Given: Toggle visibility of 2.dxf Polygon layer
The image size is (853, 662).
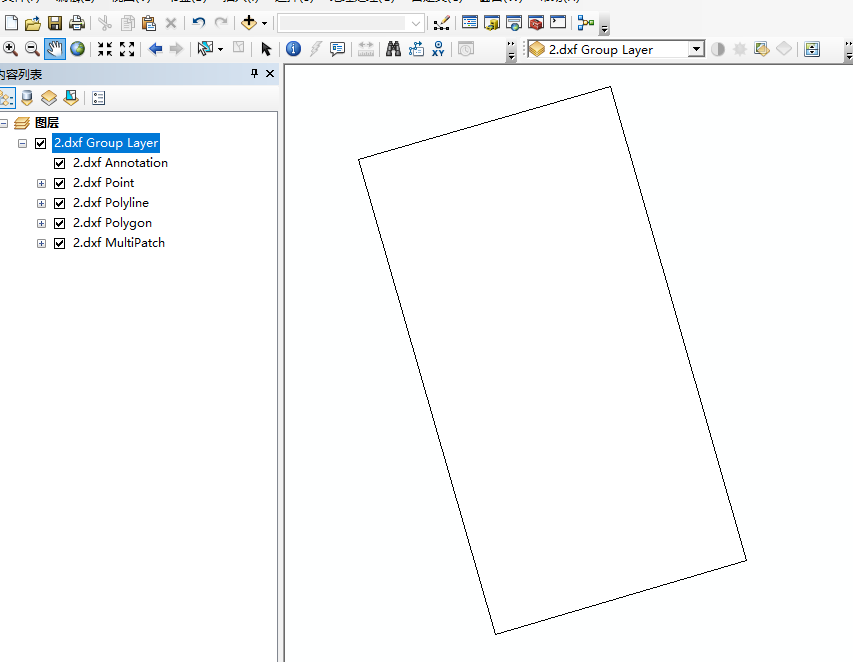Looking at the screenshot, I should pos(60,223).
